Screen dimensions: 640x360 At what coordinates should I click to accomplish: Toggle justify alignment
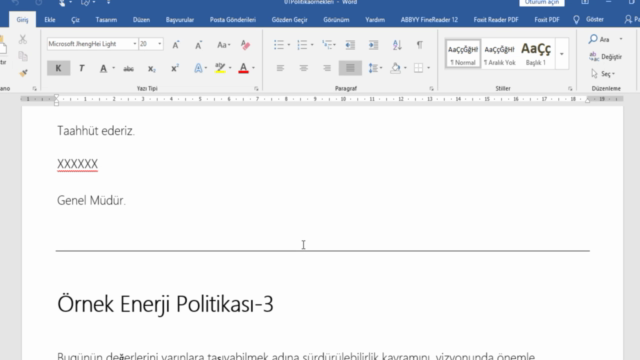point(350,68)
